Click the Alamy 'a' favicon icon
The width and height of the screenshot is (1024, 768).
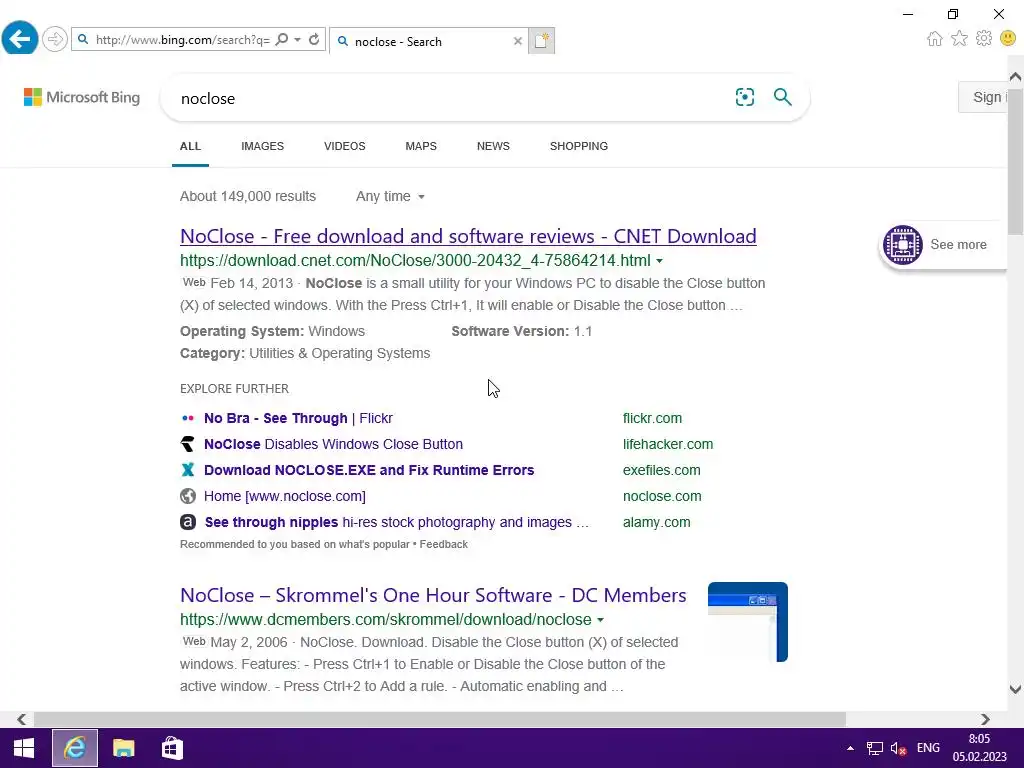pyautogui.click(x=187, y=522)
